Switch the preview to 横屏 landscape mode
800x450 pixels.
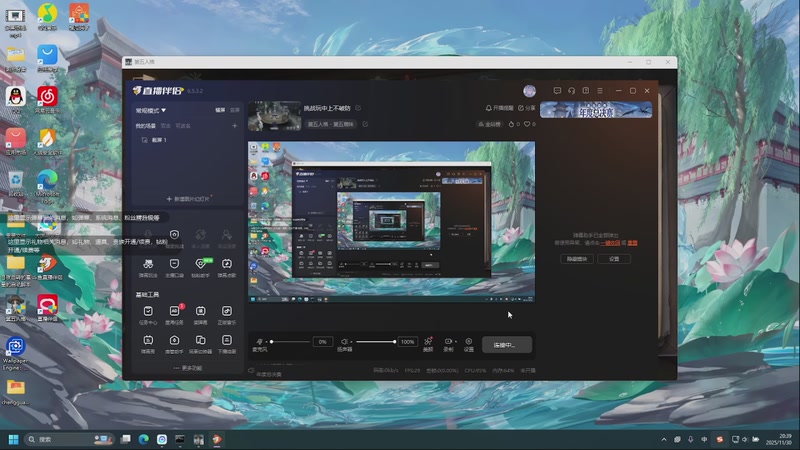click(220, 110)
